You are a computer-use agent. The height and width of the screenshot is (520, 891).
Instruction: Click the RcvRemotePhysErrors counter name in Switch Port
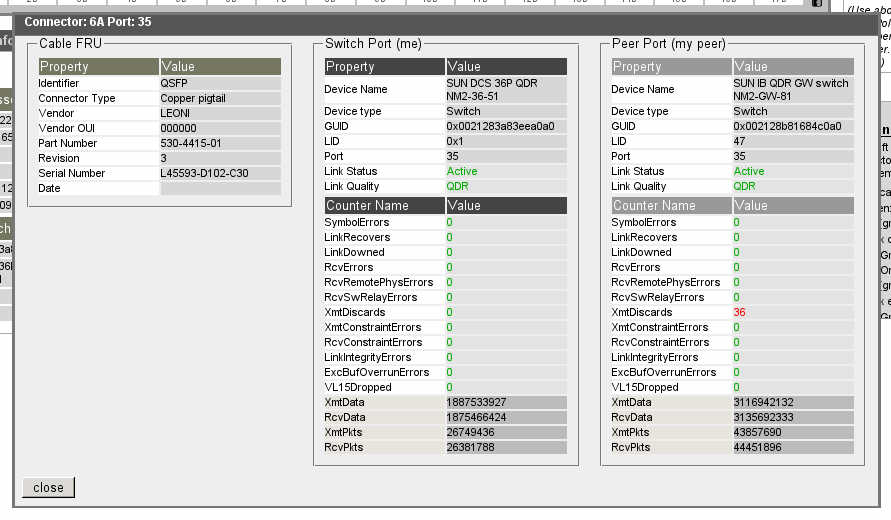click(379, 282)
